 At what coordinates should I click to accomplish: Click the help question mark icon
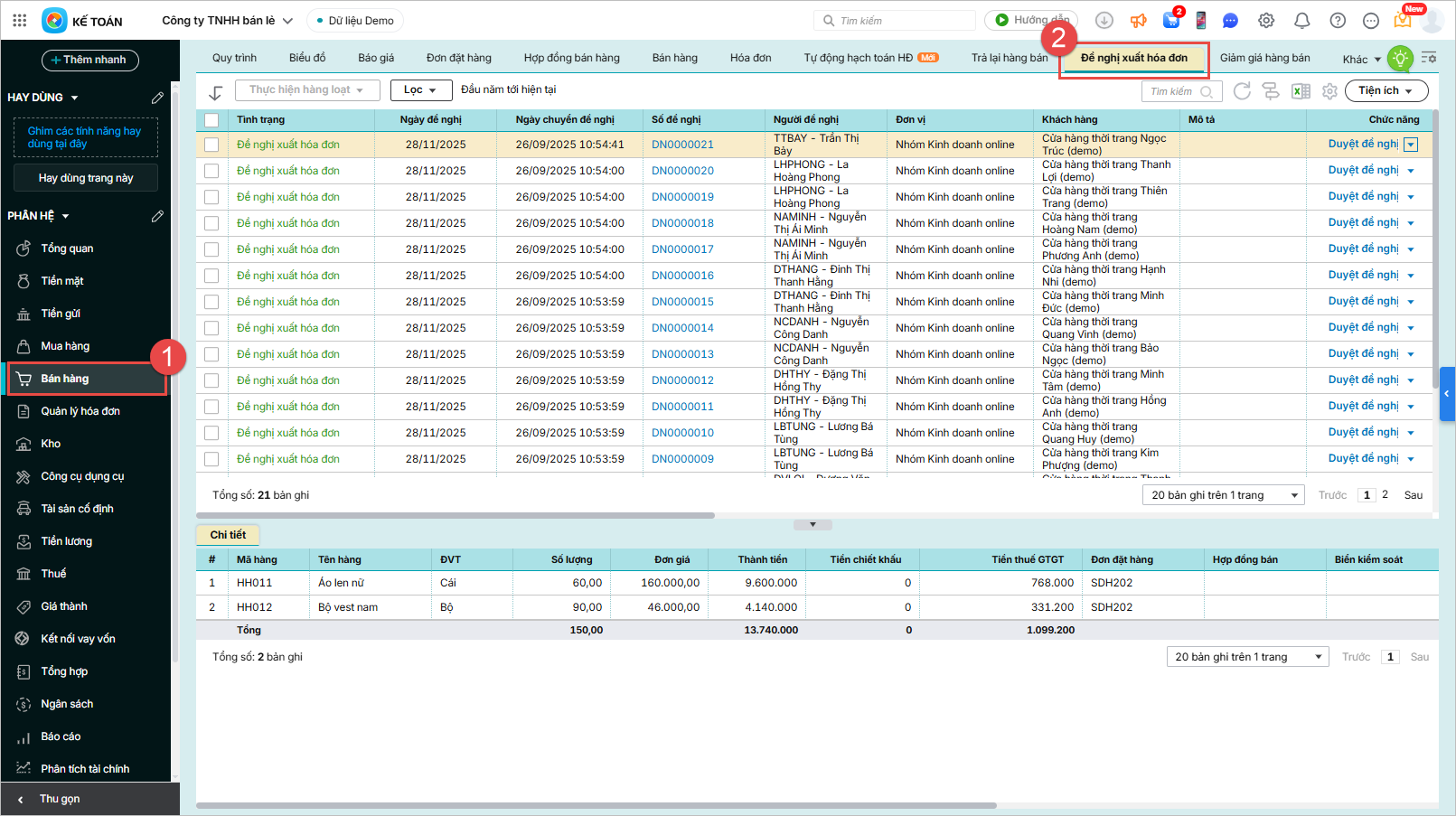1338,21
